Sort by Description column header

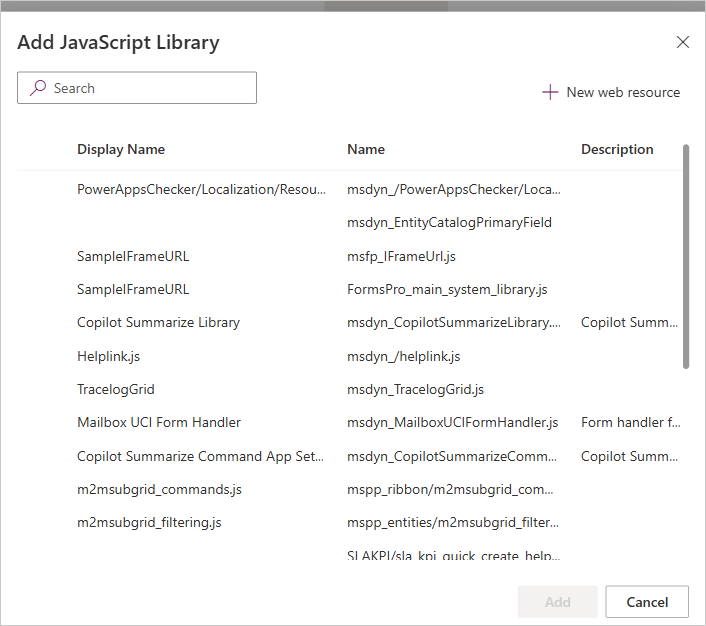(x=617, y=149)
